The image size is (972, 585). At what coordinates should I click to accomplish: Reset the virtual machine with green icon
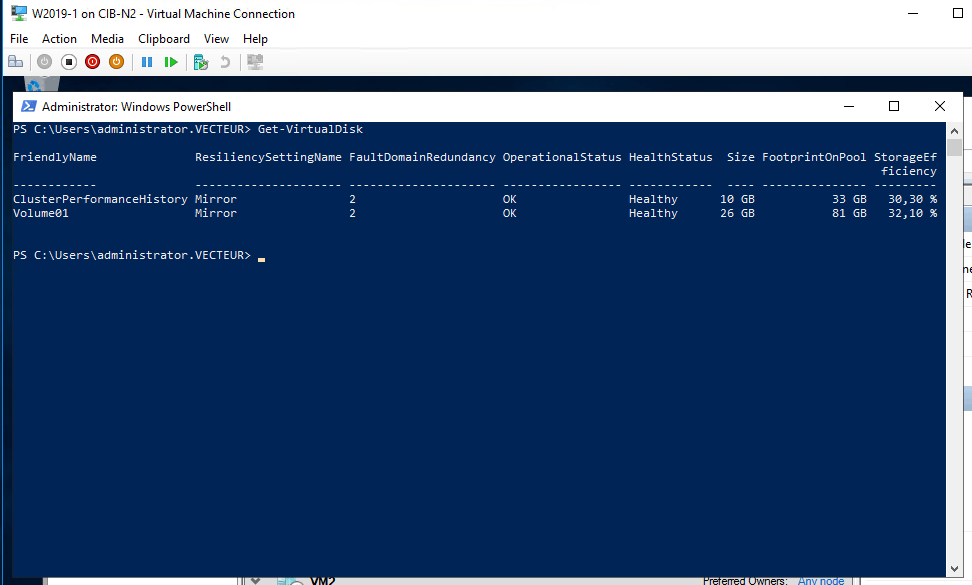coord(171,61)
